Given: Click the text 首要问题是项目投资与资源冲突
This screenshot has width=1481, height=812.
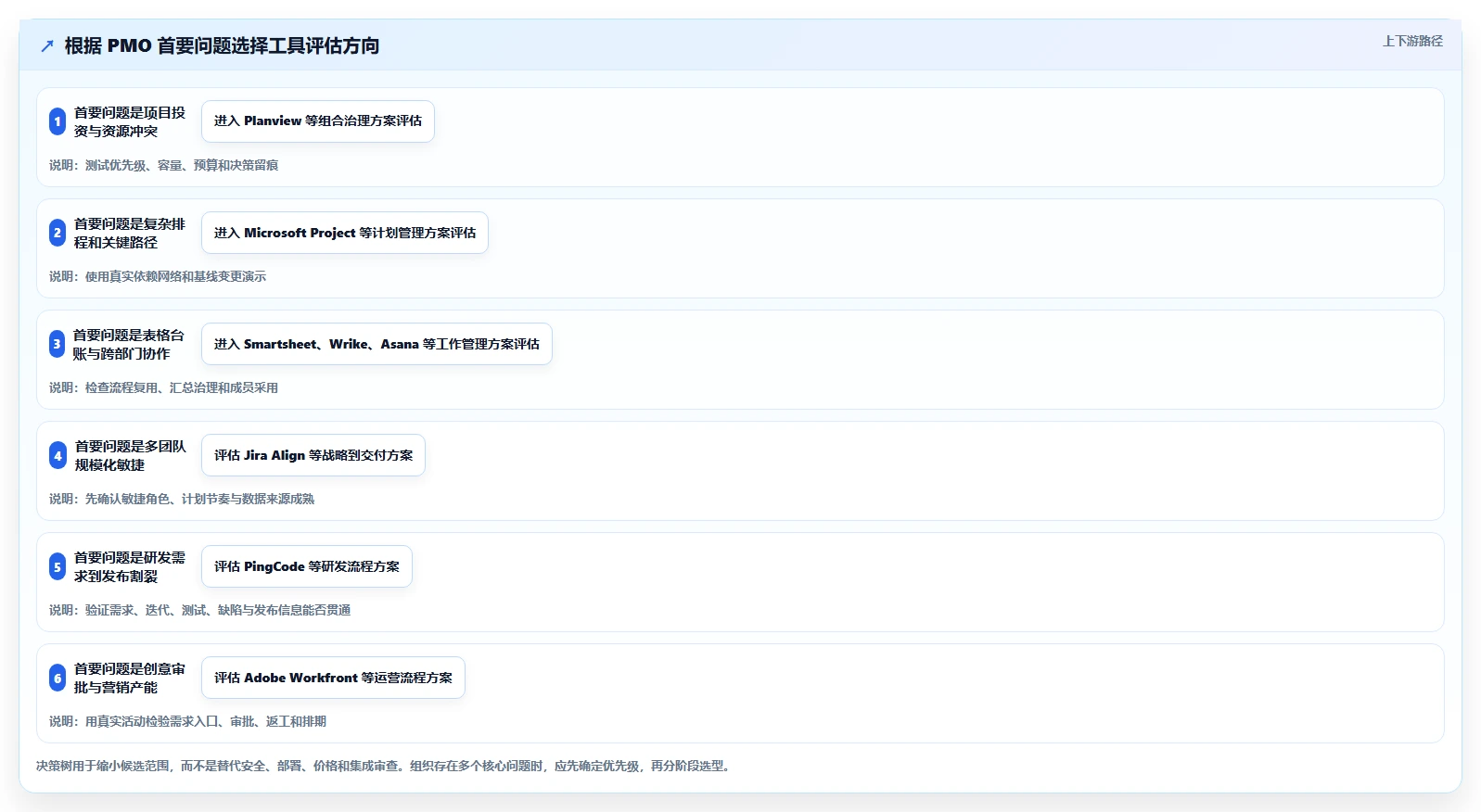Looking at the screenshot, I should (x=130, y=121).
